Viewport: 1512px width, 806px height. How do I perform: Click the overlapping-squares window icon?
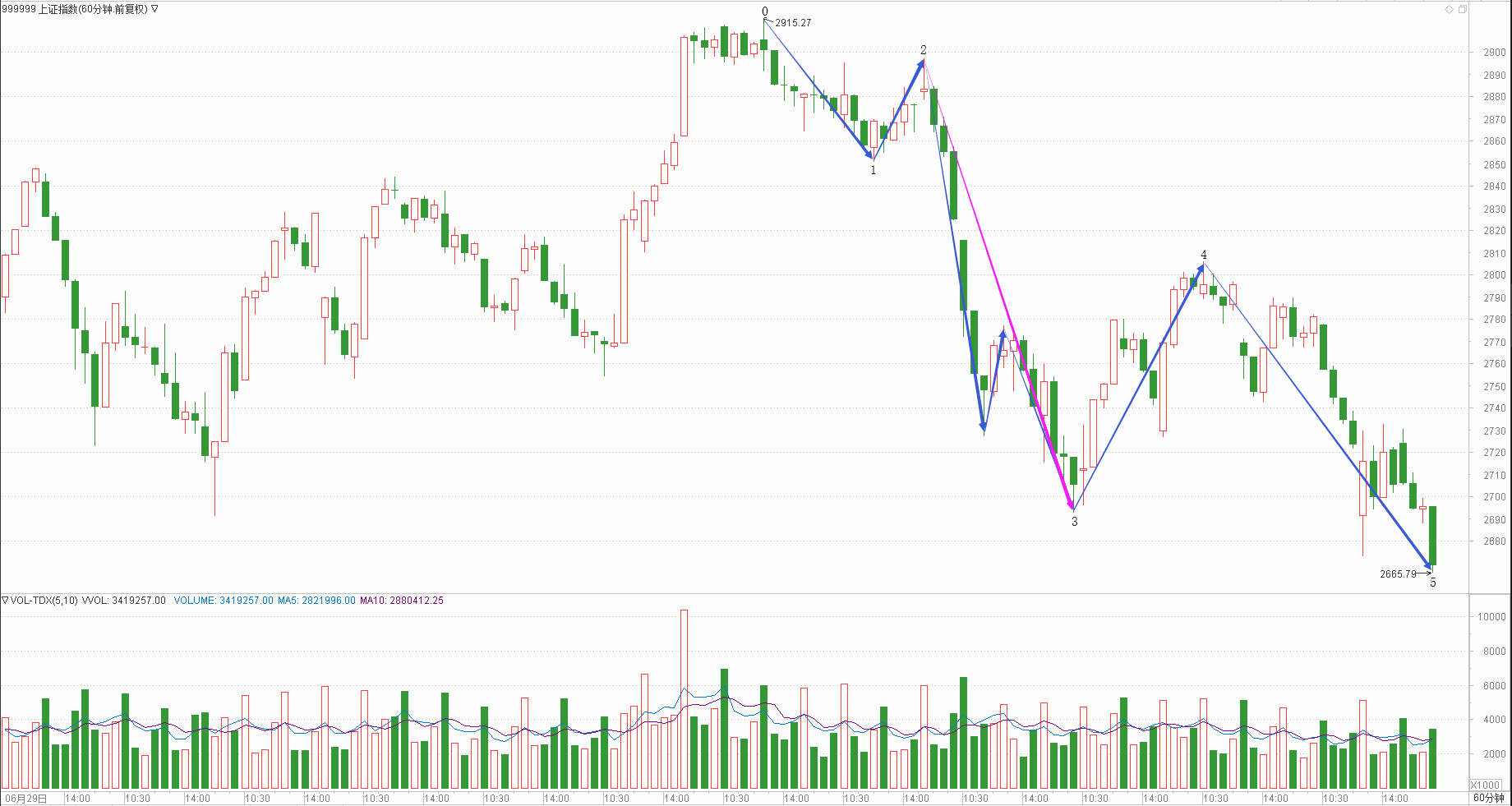pos(1462,9)
